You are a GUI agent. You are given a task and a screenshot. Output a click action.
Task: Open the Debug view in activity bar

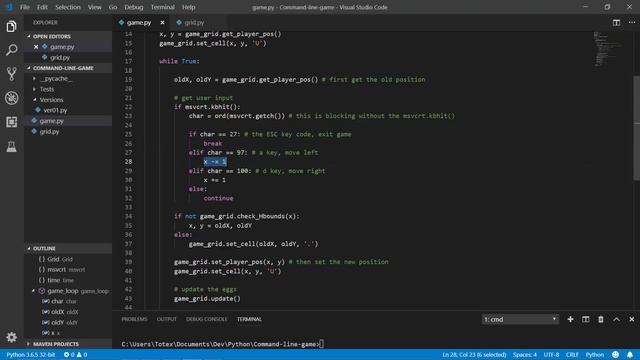(x=11, y=98)
